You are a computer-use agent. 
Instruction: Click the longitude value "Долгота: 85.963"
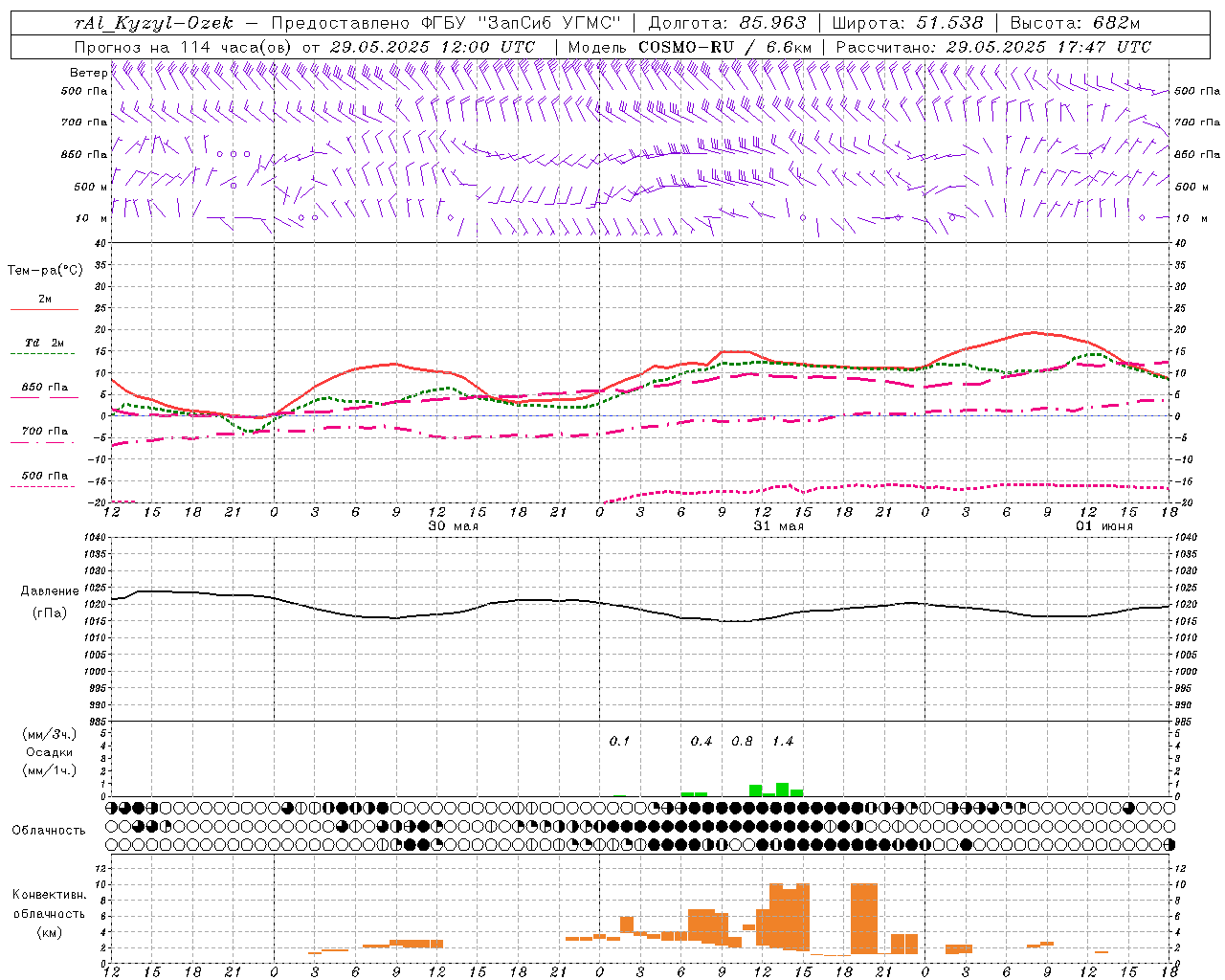727,23
